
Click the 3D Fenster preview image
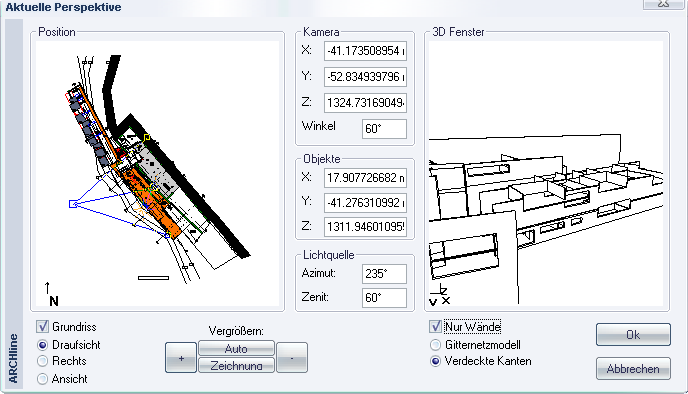click(546, 173)
